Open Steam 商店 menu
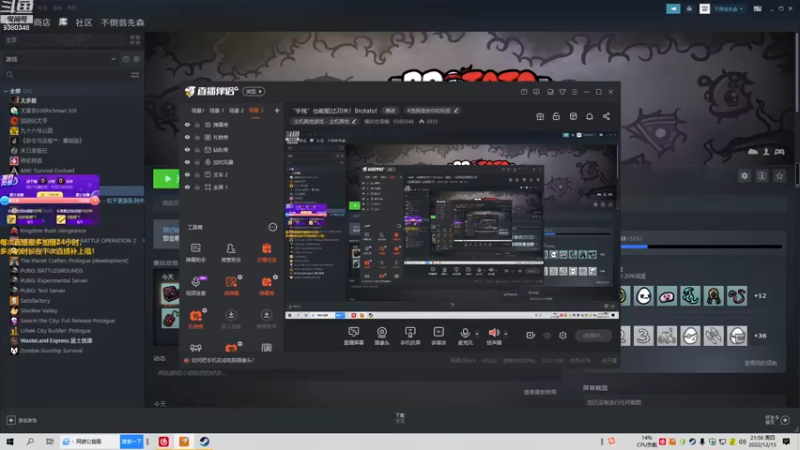 tap(42, 22)
